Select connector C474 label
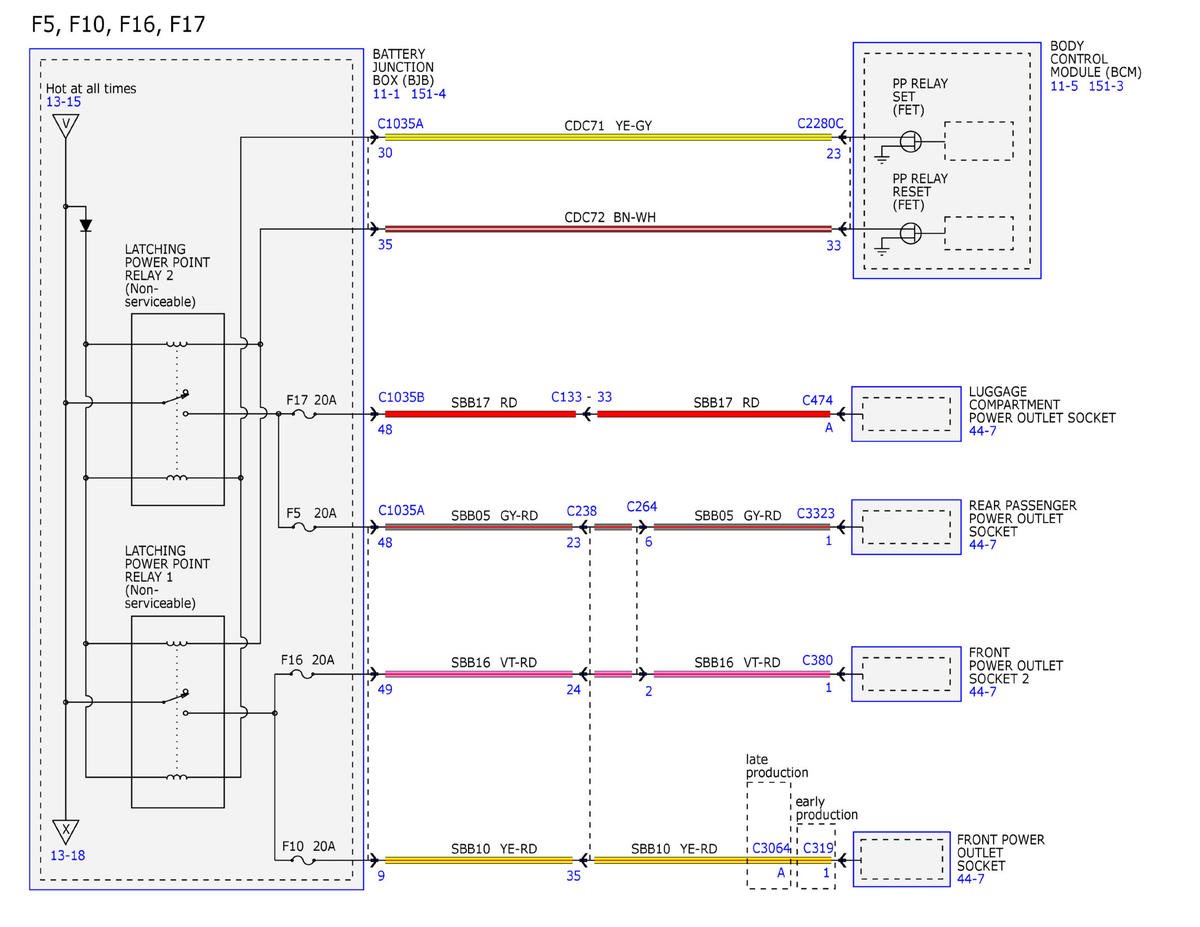1200x927 pixels. [817, 400]
